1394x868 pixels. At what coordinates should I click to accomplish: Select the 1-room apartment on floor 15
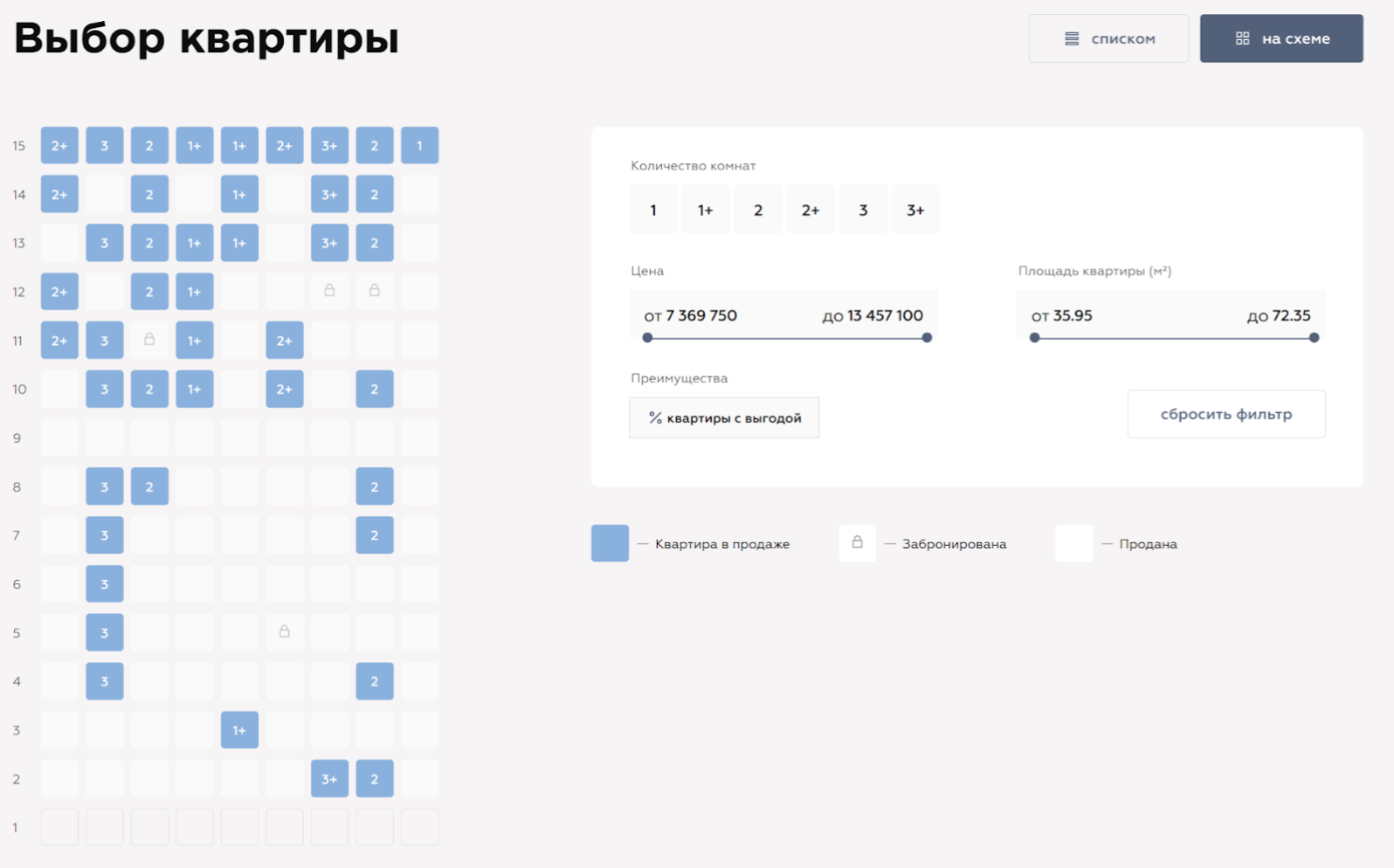(419, 146)
